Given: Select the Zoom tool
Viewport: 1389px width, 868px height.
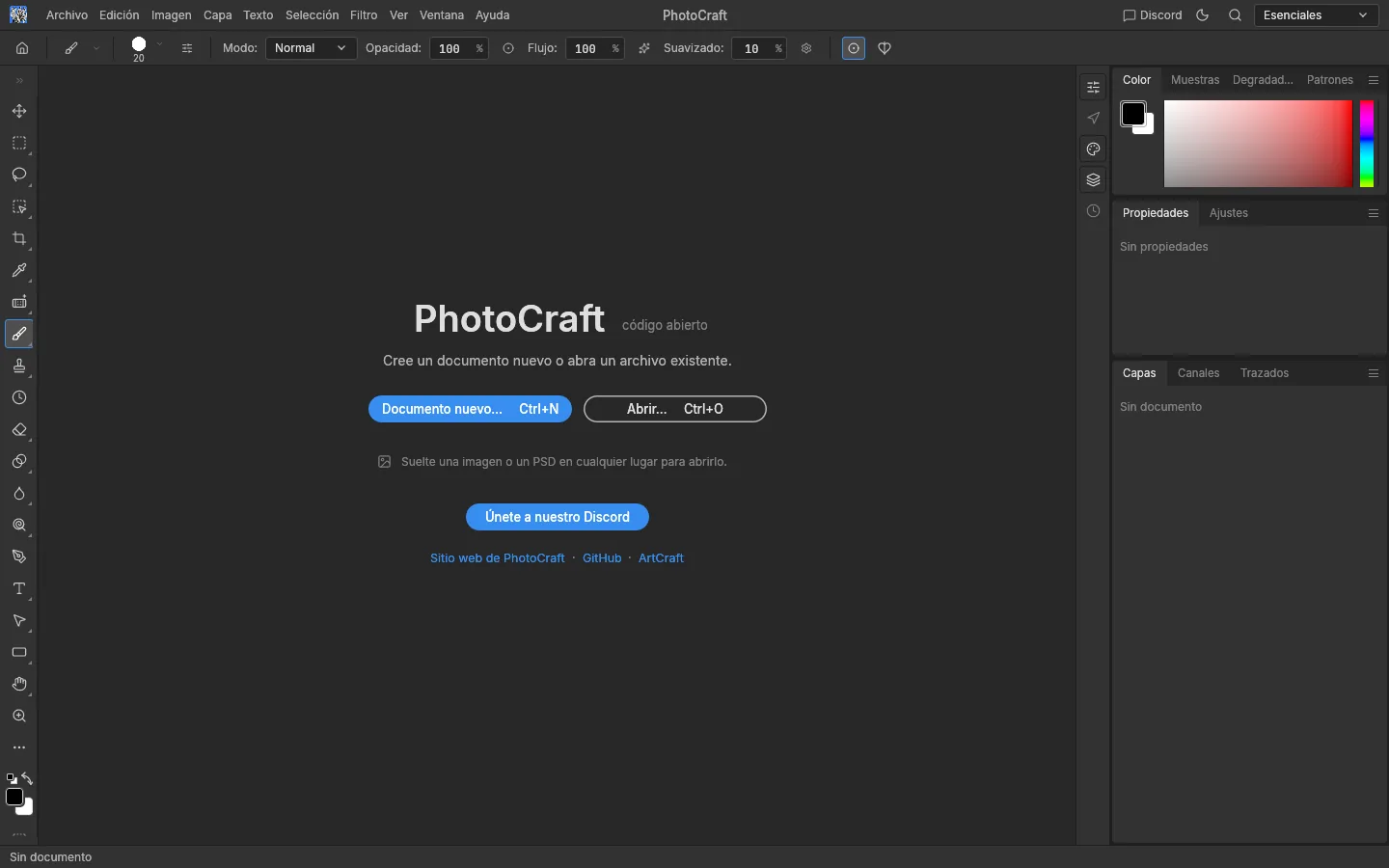Looking at the screenshot, I should tap(19, 717).
